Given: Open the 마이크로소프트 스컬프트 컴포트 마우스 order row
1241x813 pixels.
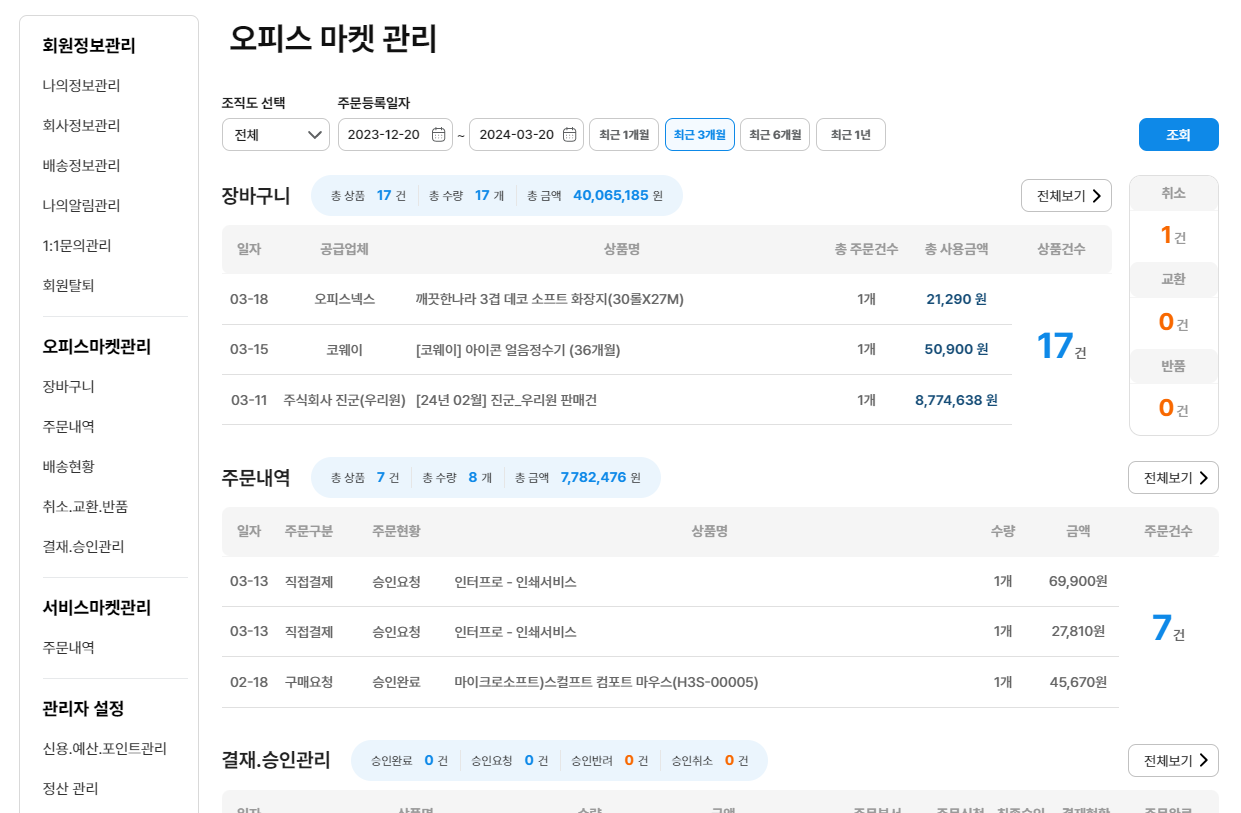Looking at the screenshot, I should point(606,682).
